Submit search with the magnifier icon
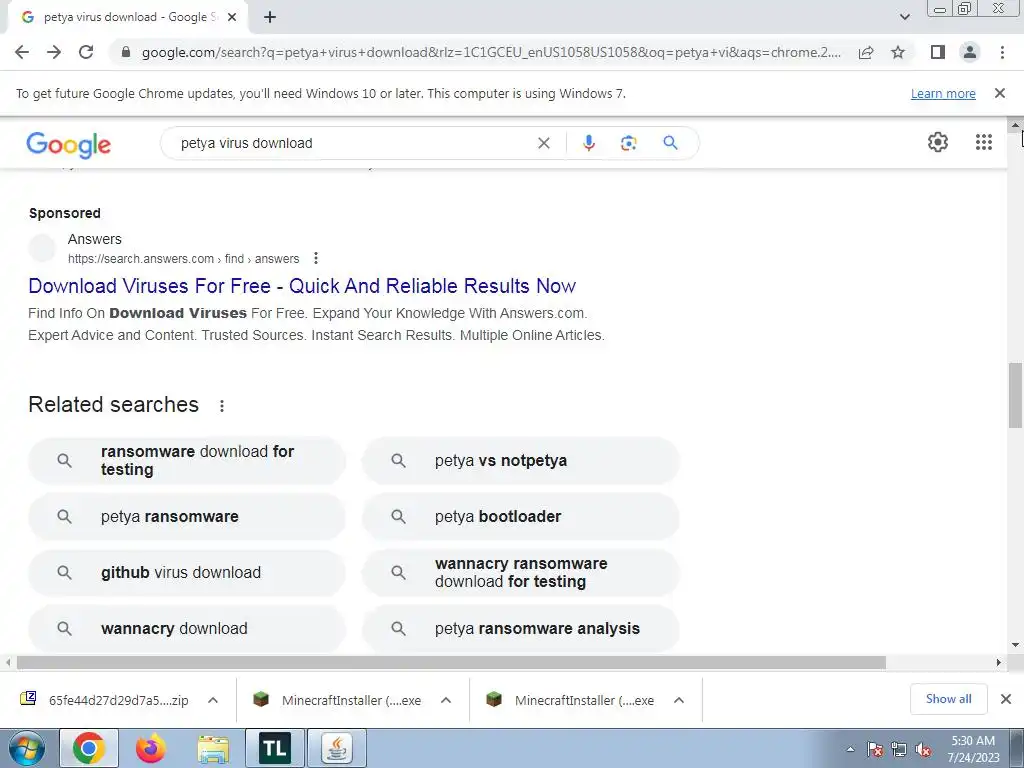The height and width of the screenshot is (768, 1024). click(670, 143)
